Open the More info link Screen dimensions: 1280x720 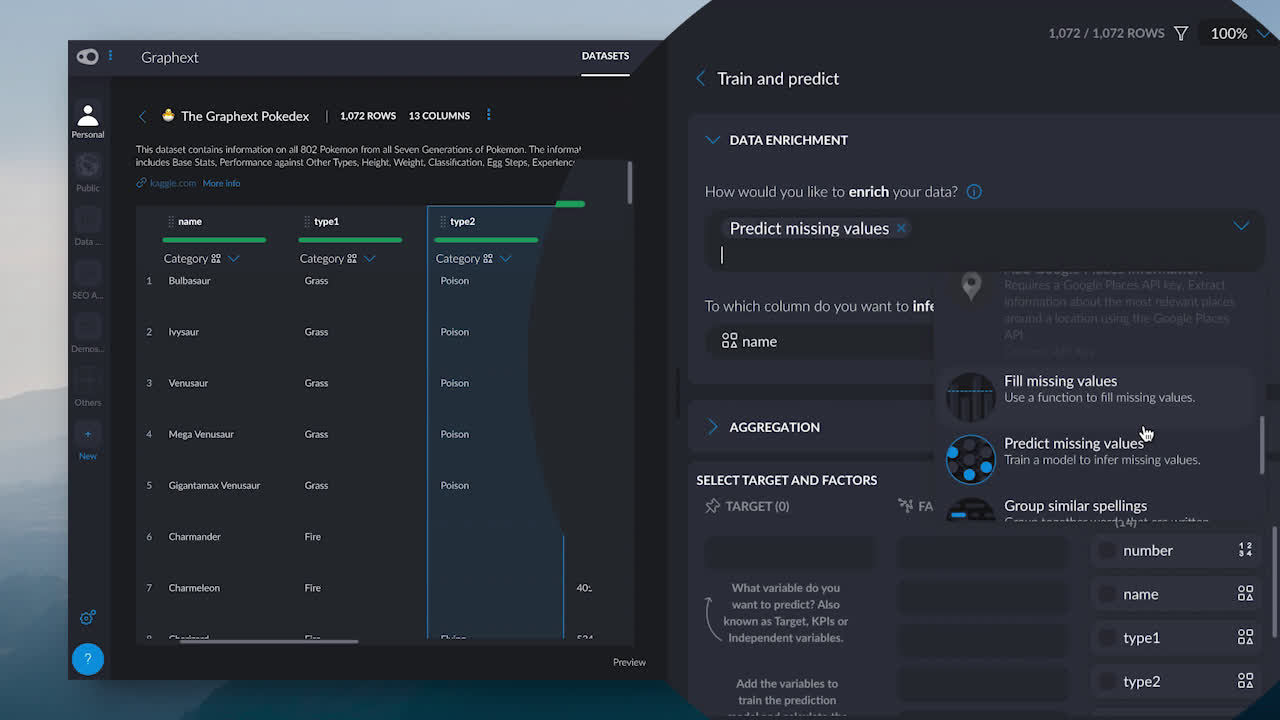[x=221, y=183]
